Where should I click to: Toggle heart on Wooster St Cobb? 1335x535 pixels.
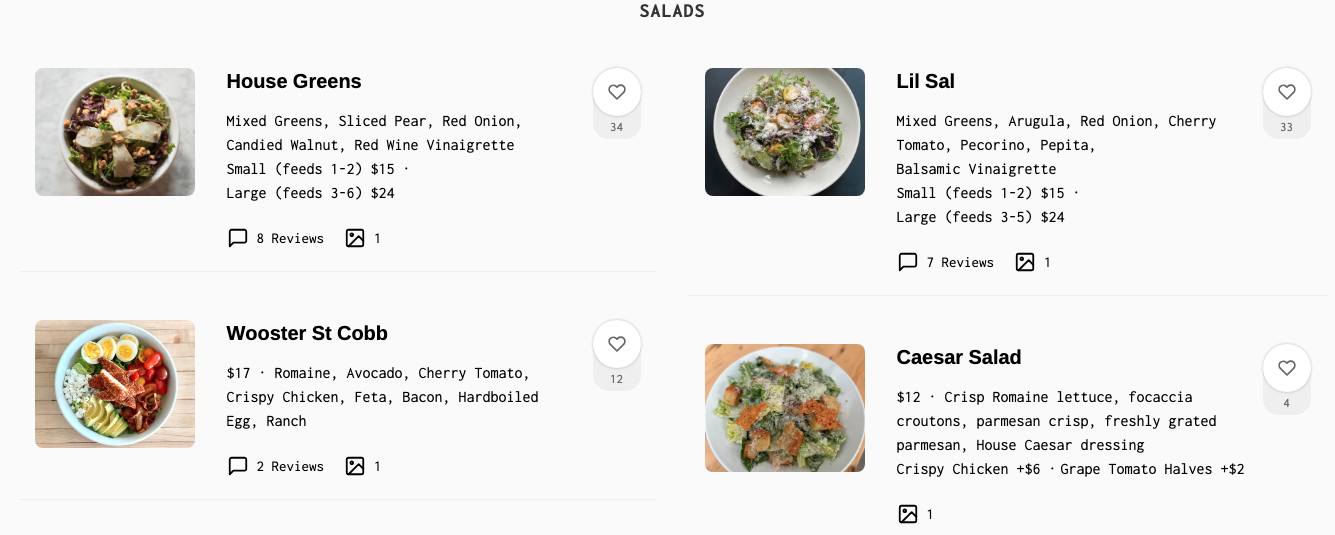[x=617, y=344]
